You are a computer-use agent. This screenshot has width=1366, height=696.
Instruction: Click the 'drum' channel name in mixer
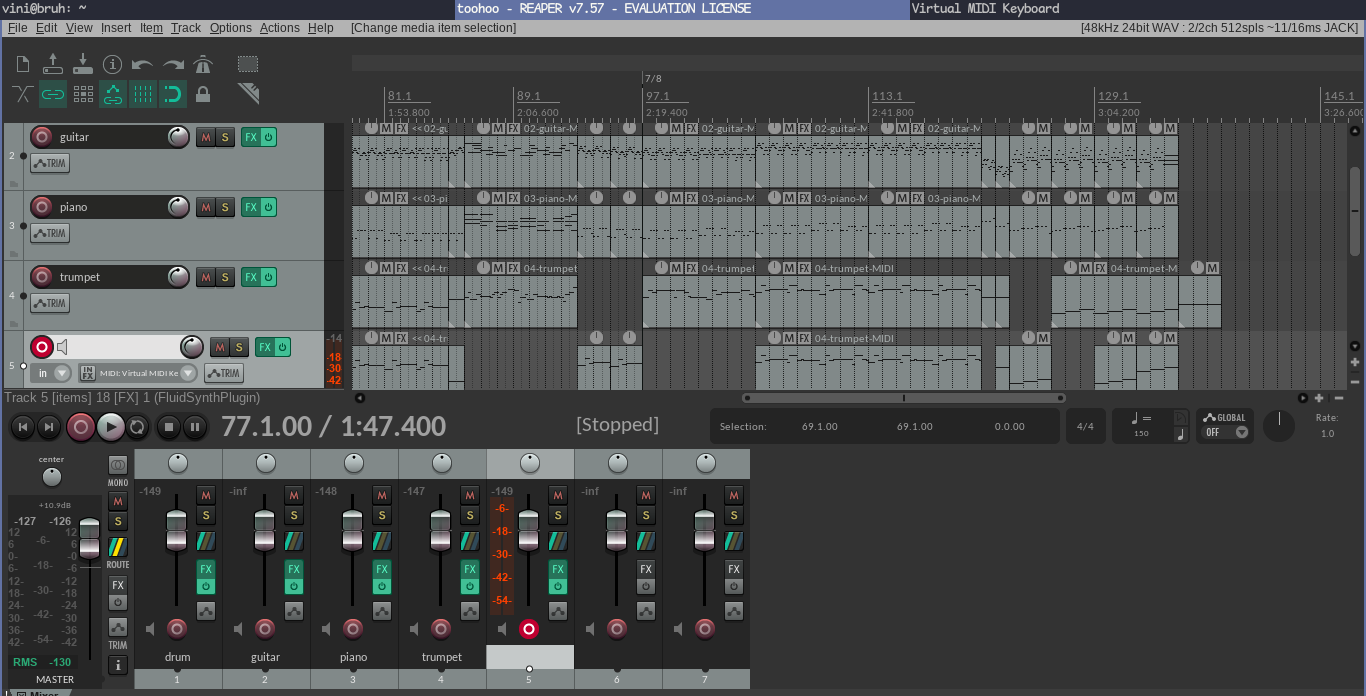tap(177, 657)
